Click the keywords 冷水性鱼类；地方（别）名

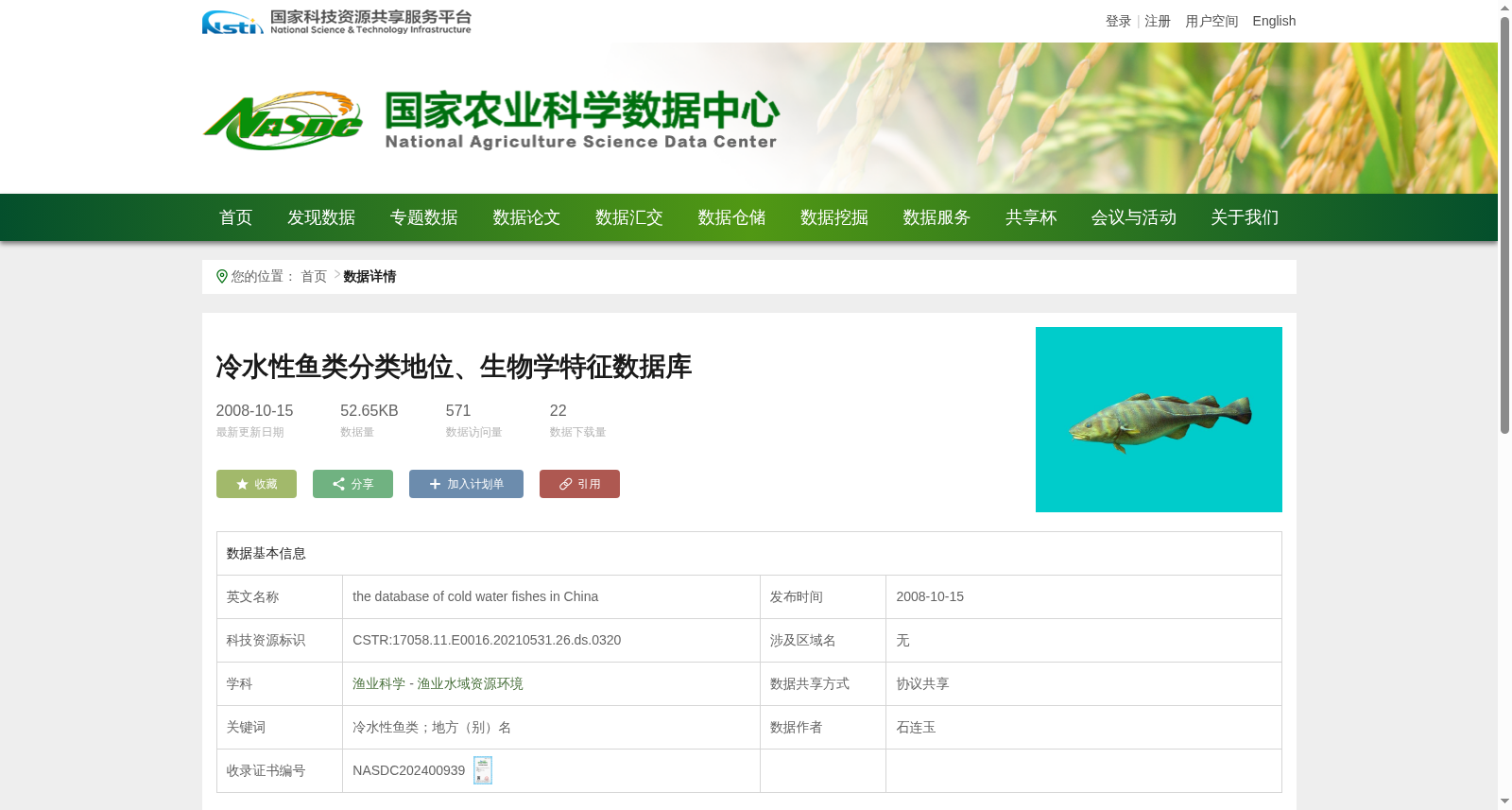tap(432, 727)
